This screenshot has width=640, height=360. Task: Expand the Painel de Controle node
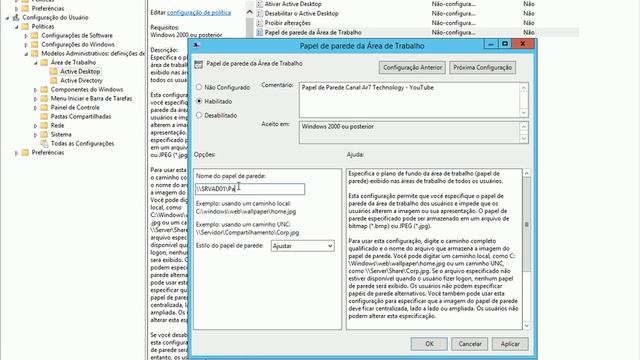(x=36, y=108)
